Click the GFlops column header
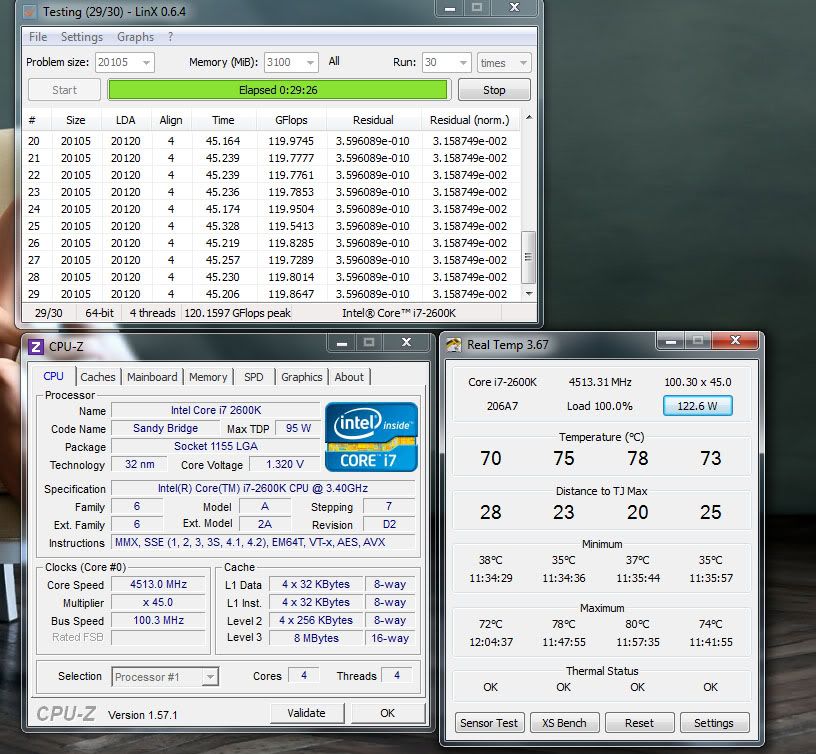This screenshot has height=754, width=816. pos(291,120)
